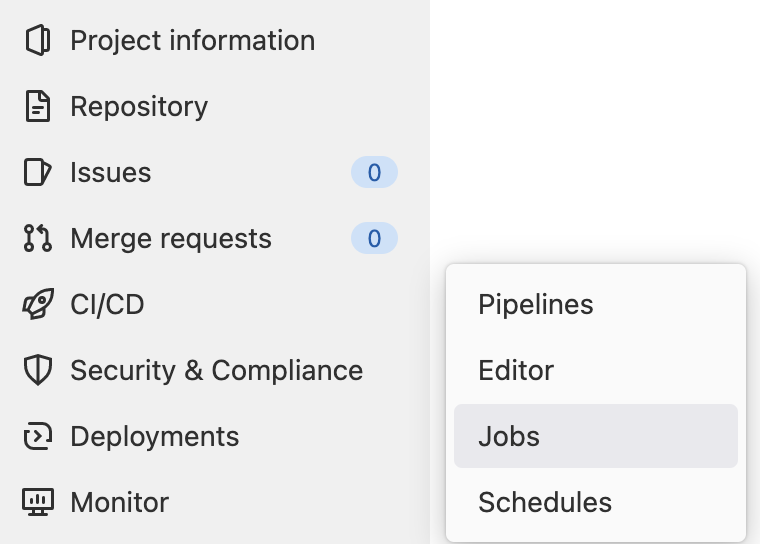Viewport: 760px width, 544px height.
Task: Open the Monitor text link
Action: pyautogui.click(x=119, y=503)
